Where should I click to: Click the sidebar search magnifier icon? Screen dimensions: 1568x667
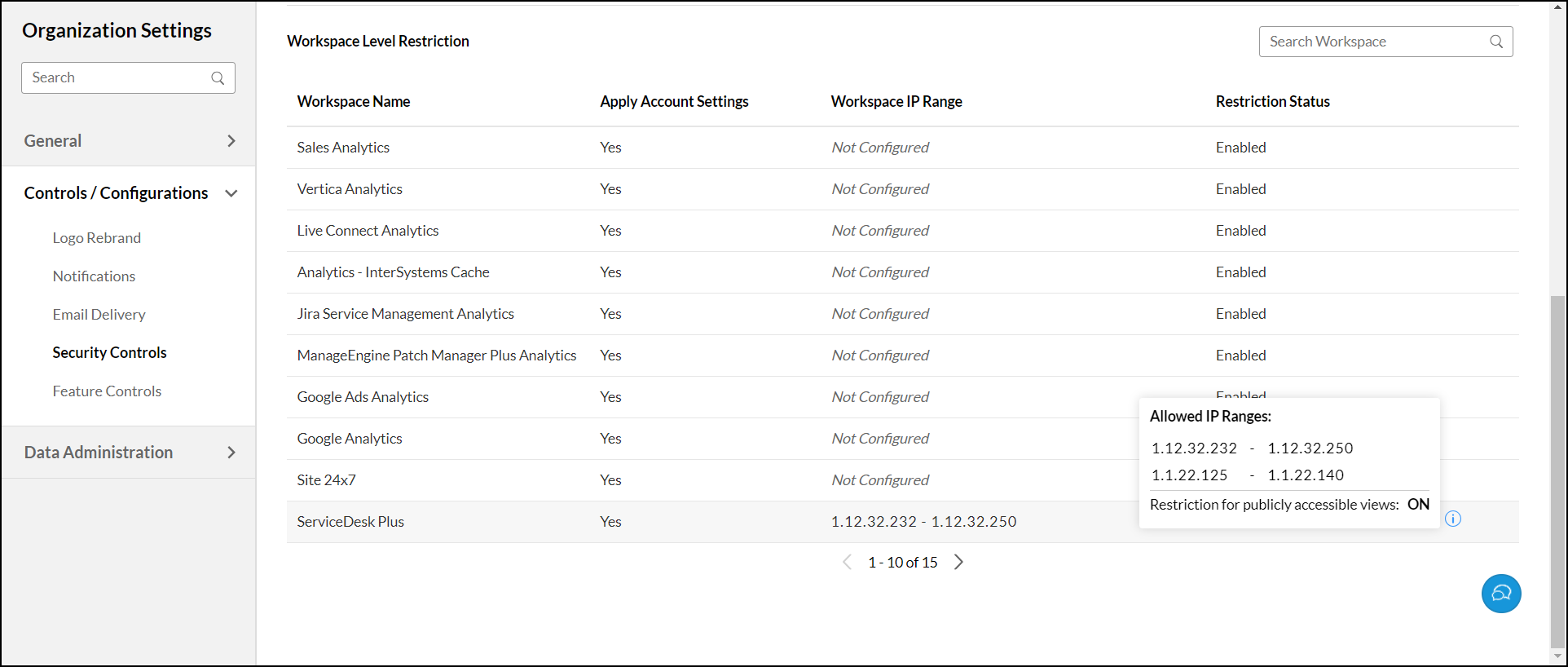click(x=218, y=78)
